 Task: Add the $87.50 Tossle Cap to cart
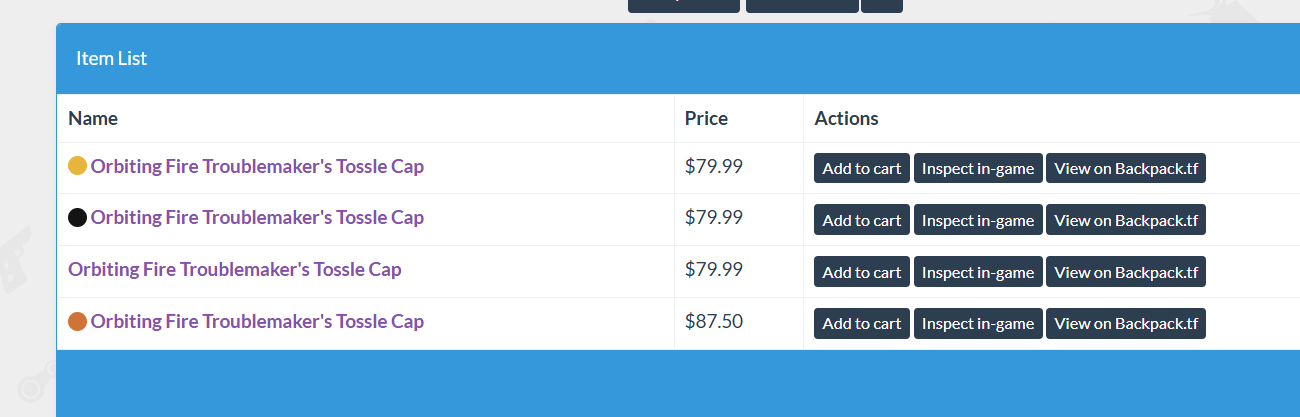(862, 323)
